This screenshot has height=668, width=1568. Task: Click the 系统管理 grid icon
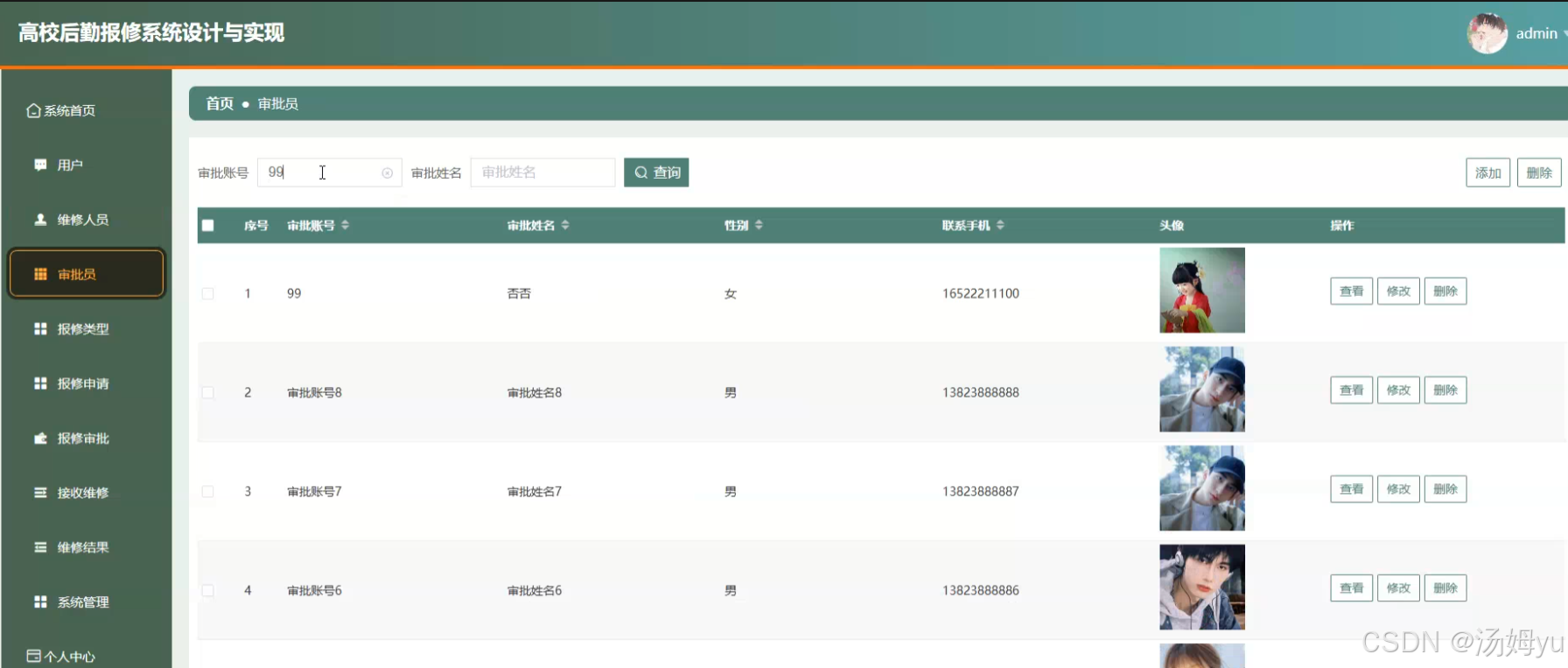tap(40, 601)
